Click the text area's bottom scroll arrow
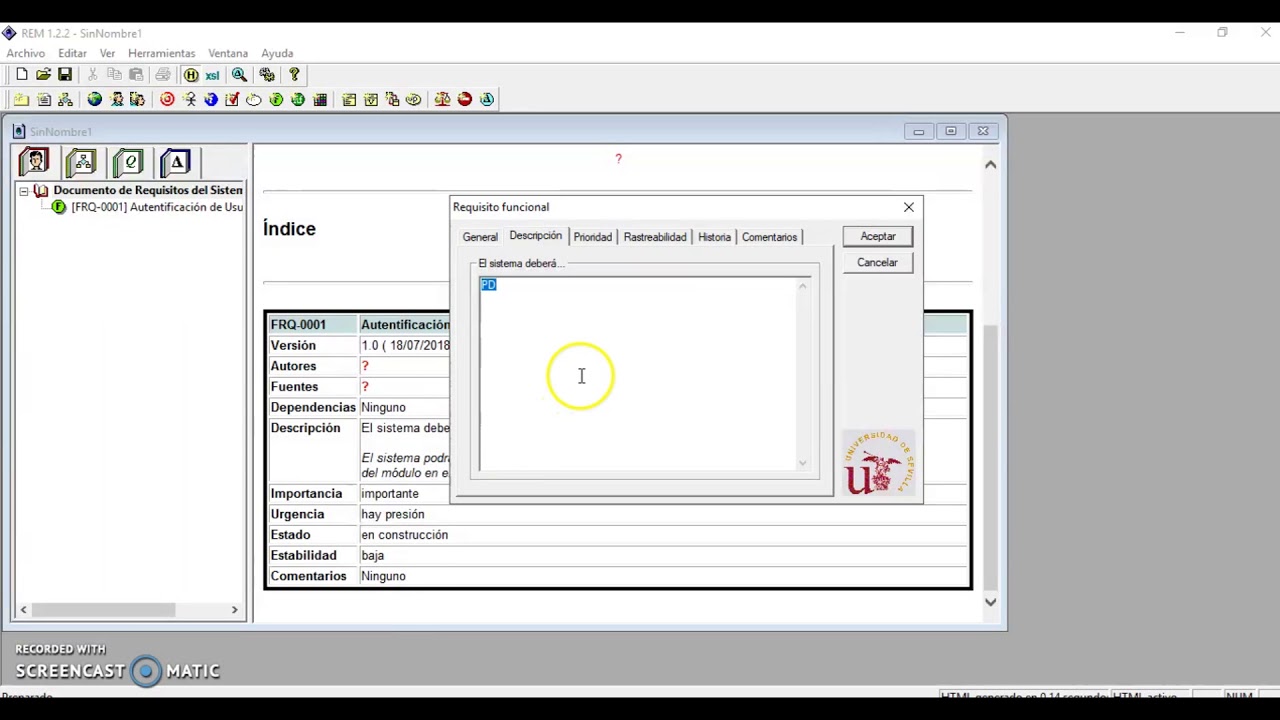Image resolution: width=1280 pixels, height=720 pixels. pos(802,462)
